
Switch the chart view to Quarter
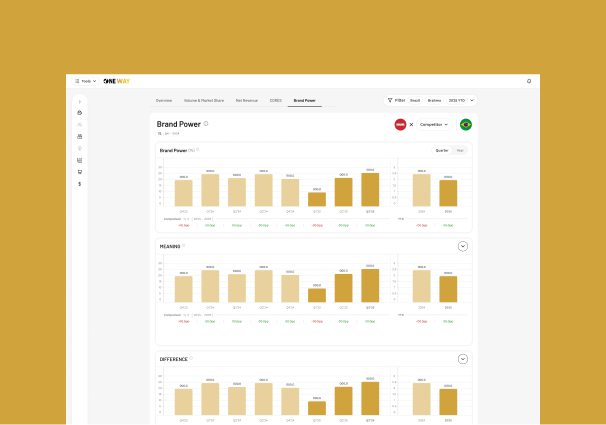pos(442,150)
